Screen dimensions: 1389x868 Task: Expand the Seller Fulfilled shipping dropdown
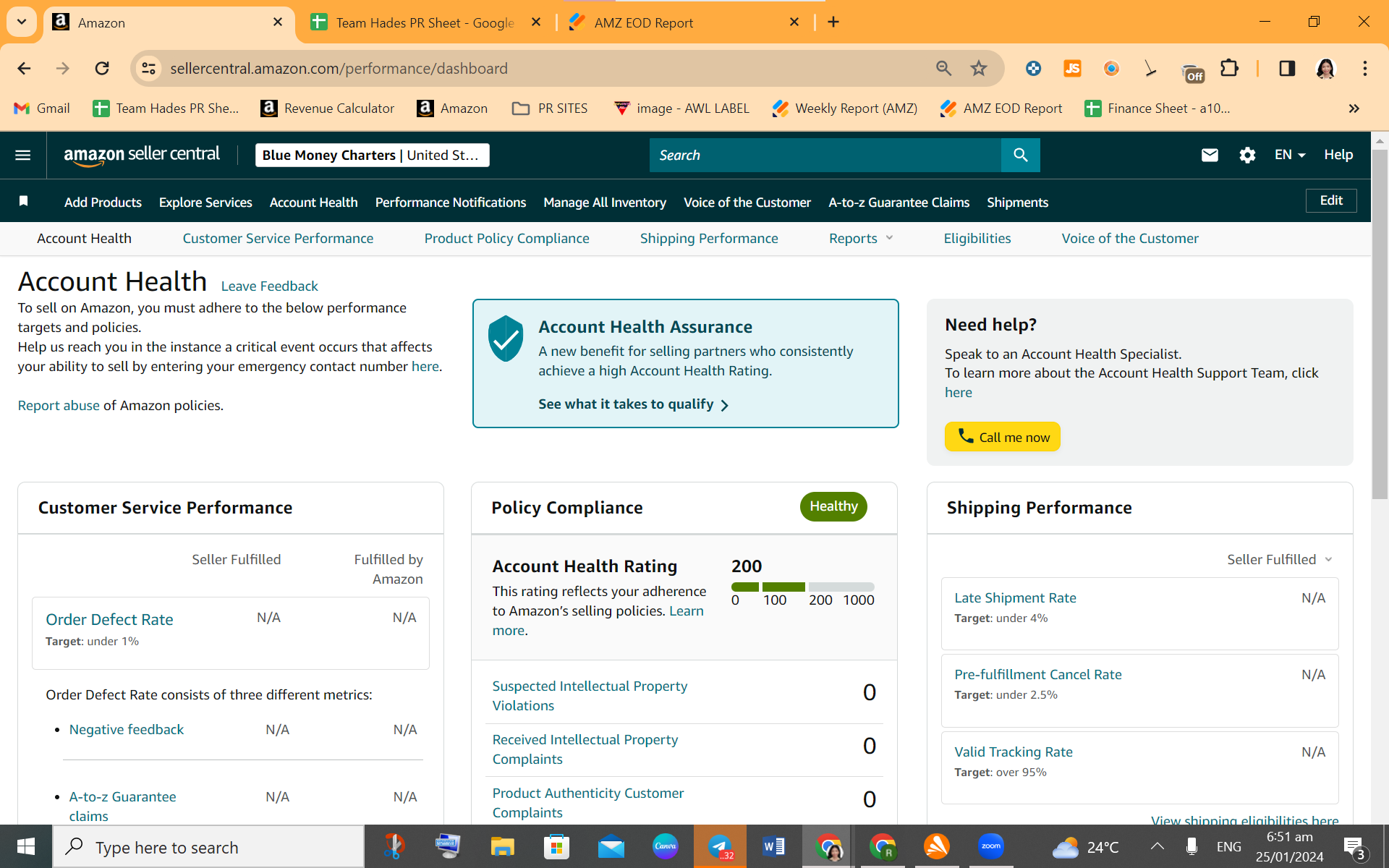pyautogui.click(x=1280, y=560)
